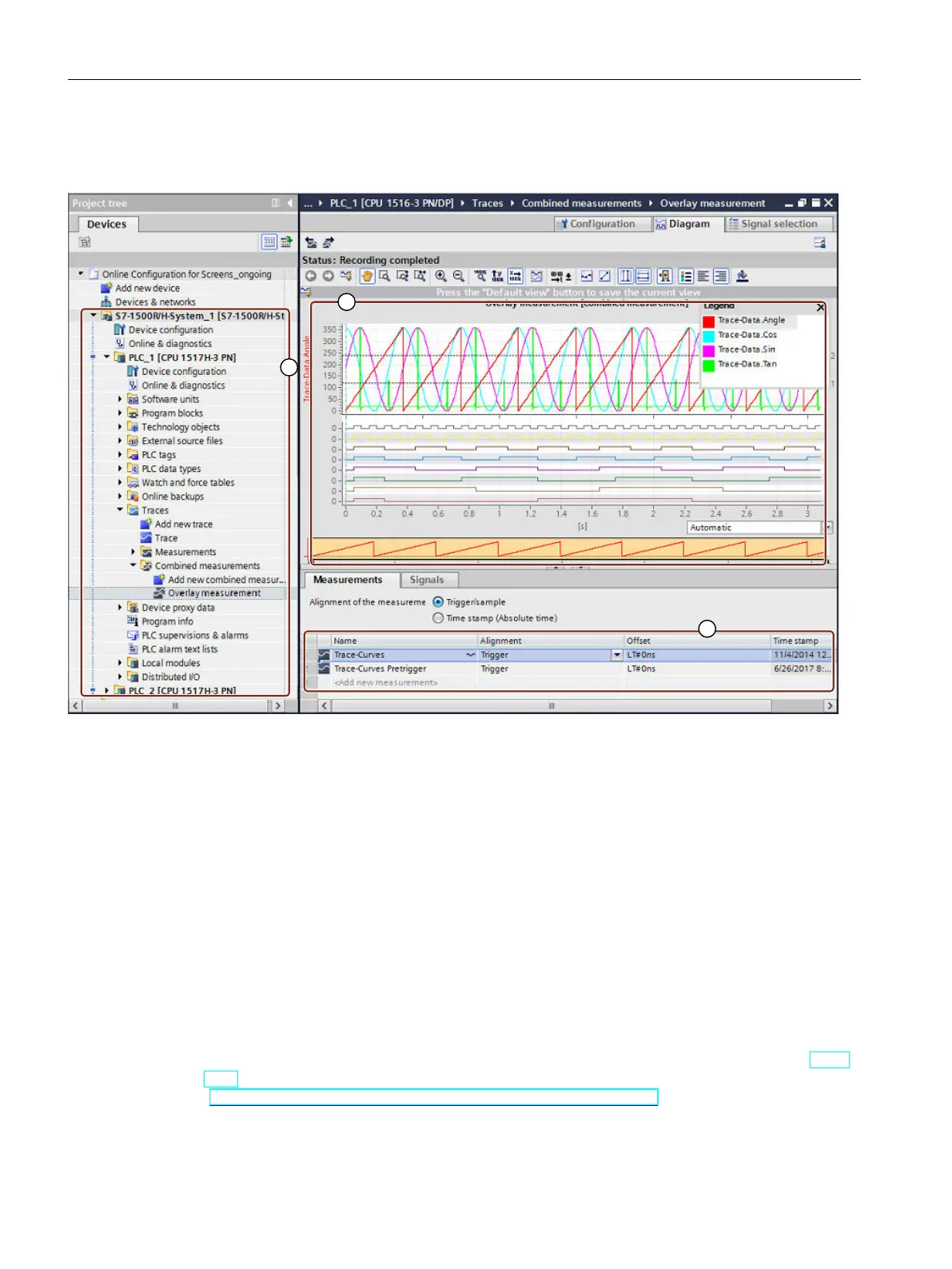The image size is (952, 1269).
Task: Click the zoom out magnifier icon
Action: pos(459,276)
